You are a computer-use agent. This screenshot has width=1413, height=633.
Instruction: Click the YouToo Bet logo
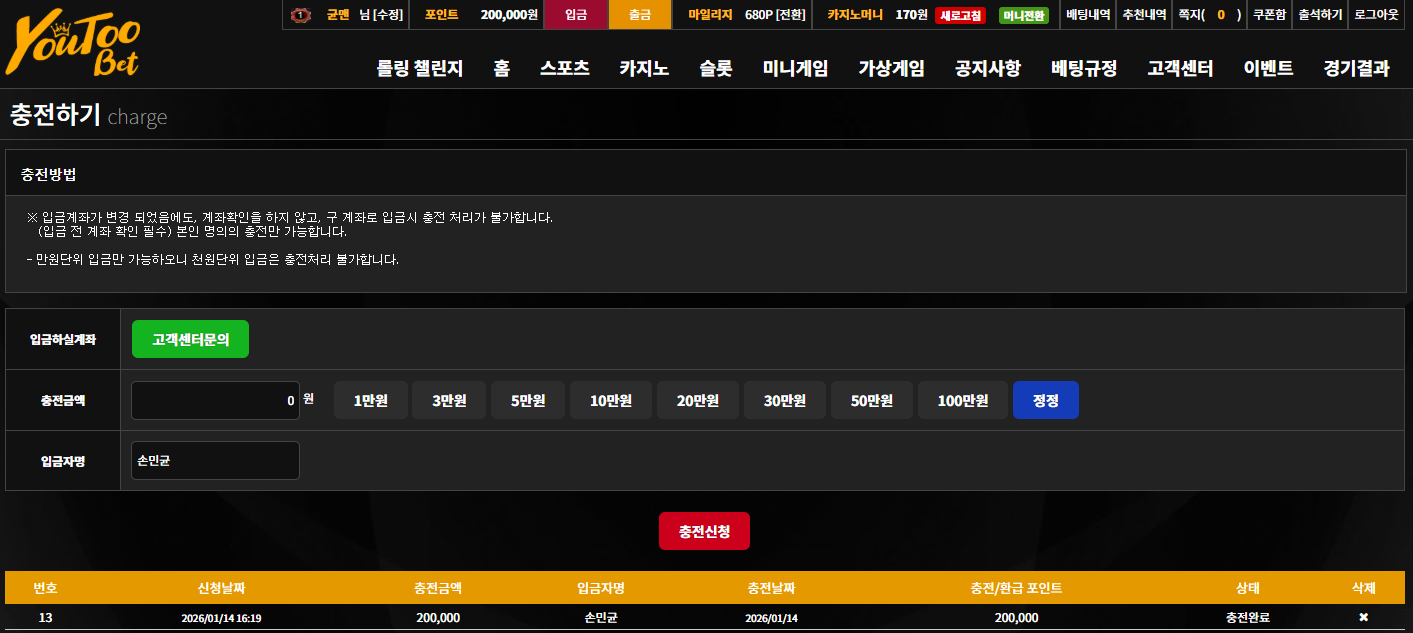(x=72, y=46)
